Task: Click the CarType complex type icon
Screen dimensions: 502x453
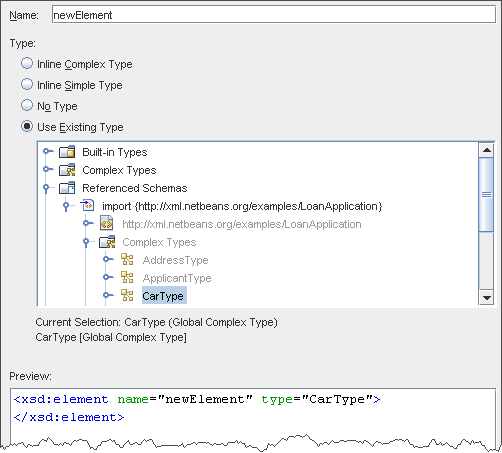Action: (127, 295)
